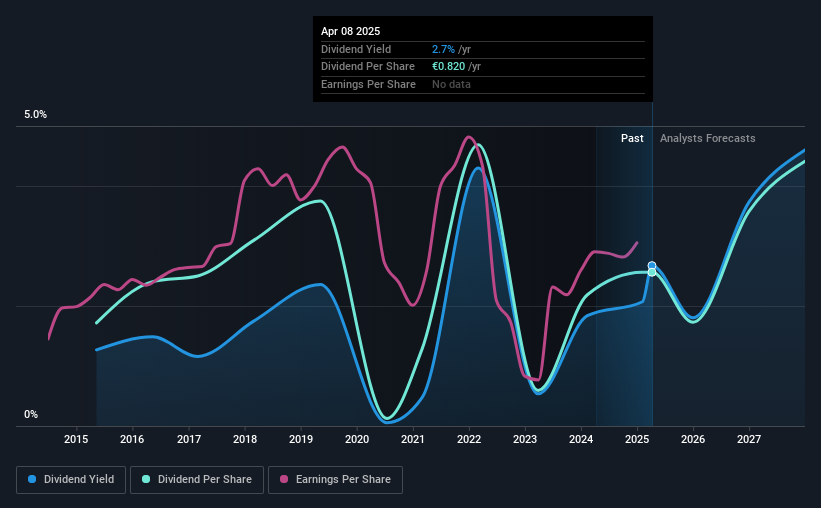Viewport: 821px width, 508px height.
Task: Click the Analysts Forecasts label
Action: pos(707,138)
